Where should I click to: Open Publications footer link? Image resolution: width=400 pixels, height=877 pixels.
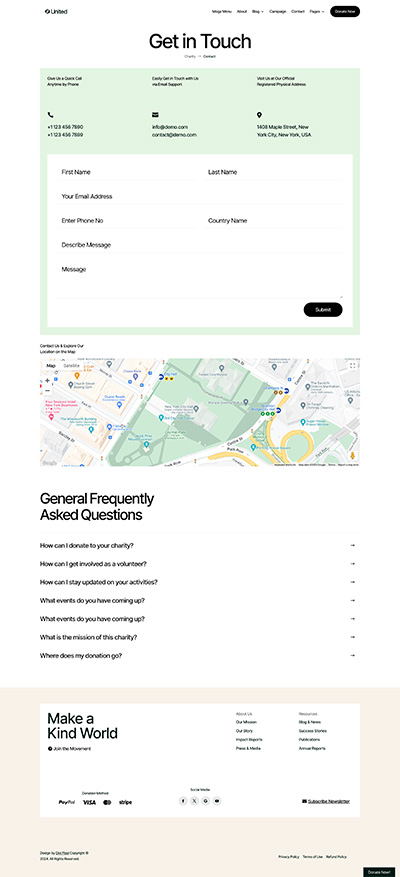pos(309,739)
